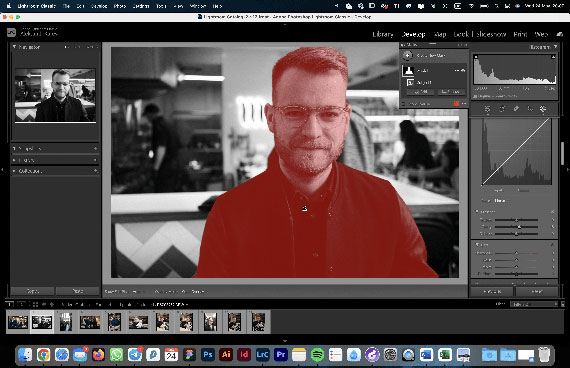Open the point curve preset dropdown
570x368 pixels.
500,201
